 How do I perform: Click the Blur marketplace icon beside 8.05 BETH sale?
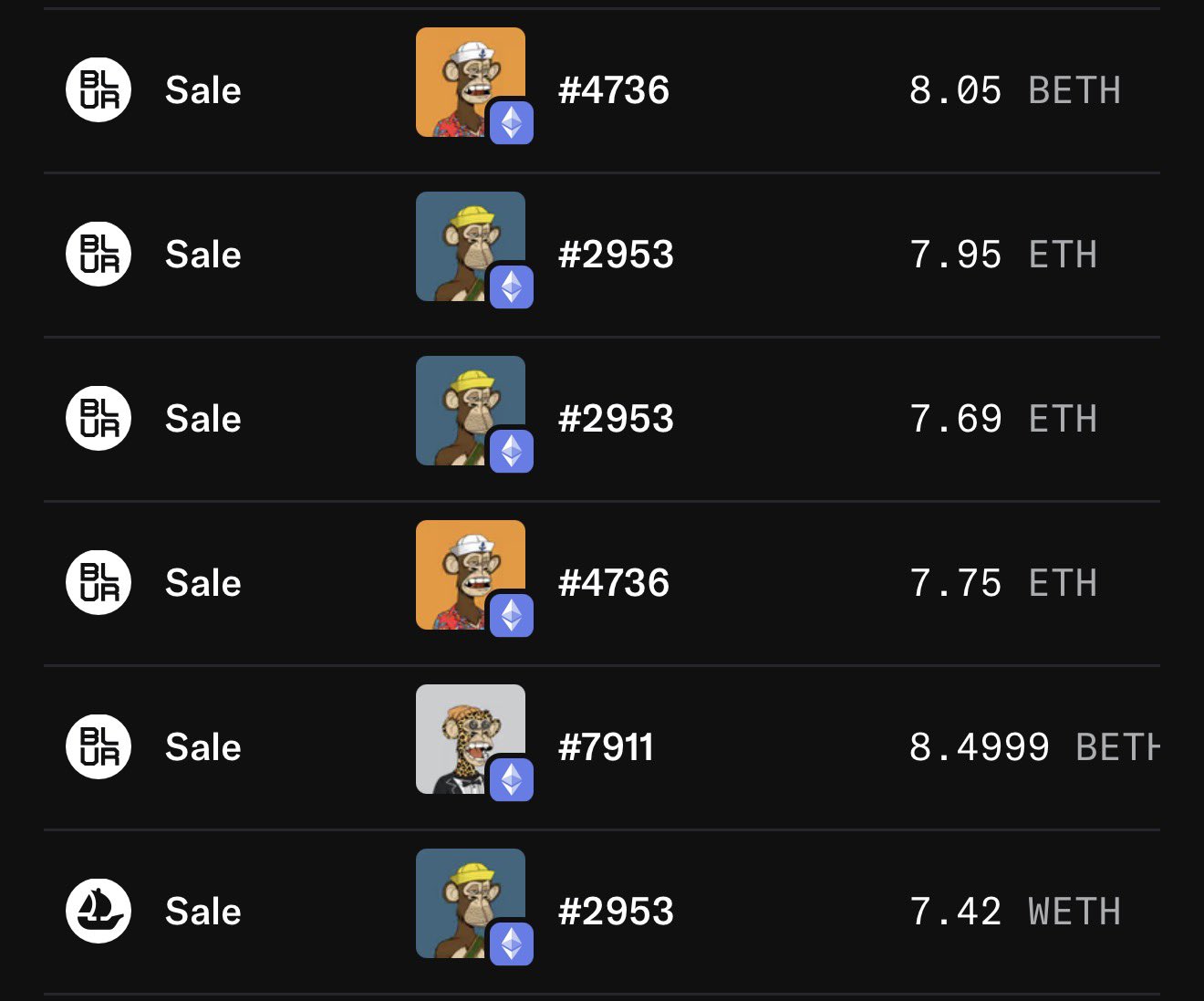pos(99,89)
